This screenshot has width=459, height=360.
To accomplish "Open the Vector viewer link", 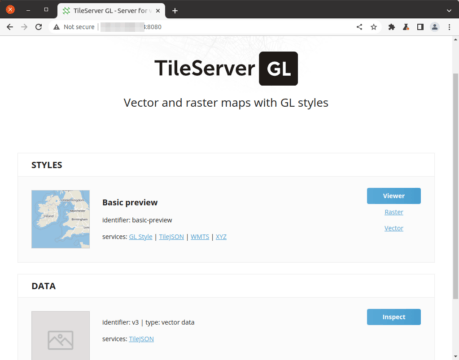I will click(x=394, y=228).
